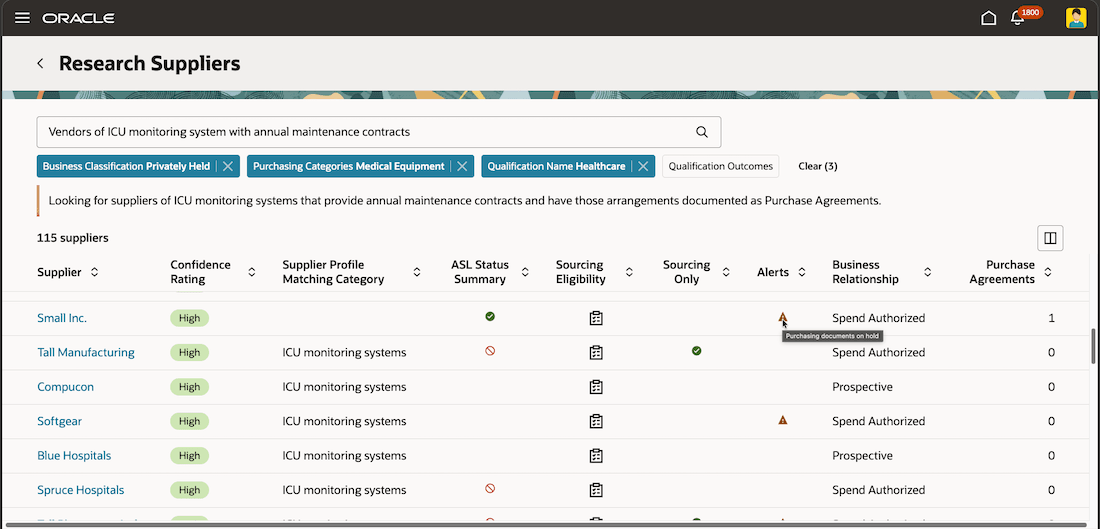Viewport: 1100px width, 529px height.
Task: Open the user profile avatar
Action: (x=1075, y=18)
